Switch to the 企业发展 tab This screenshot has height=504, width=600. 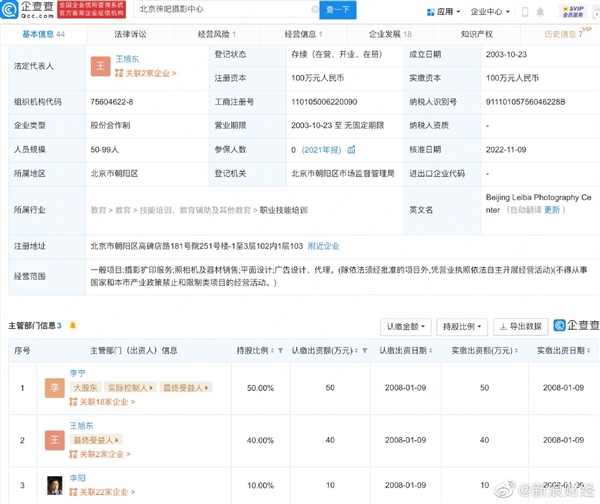tap(390, 34)
